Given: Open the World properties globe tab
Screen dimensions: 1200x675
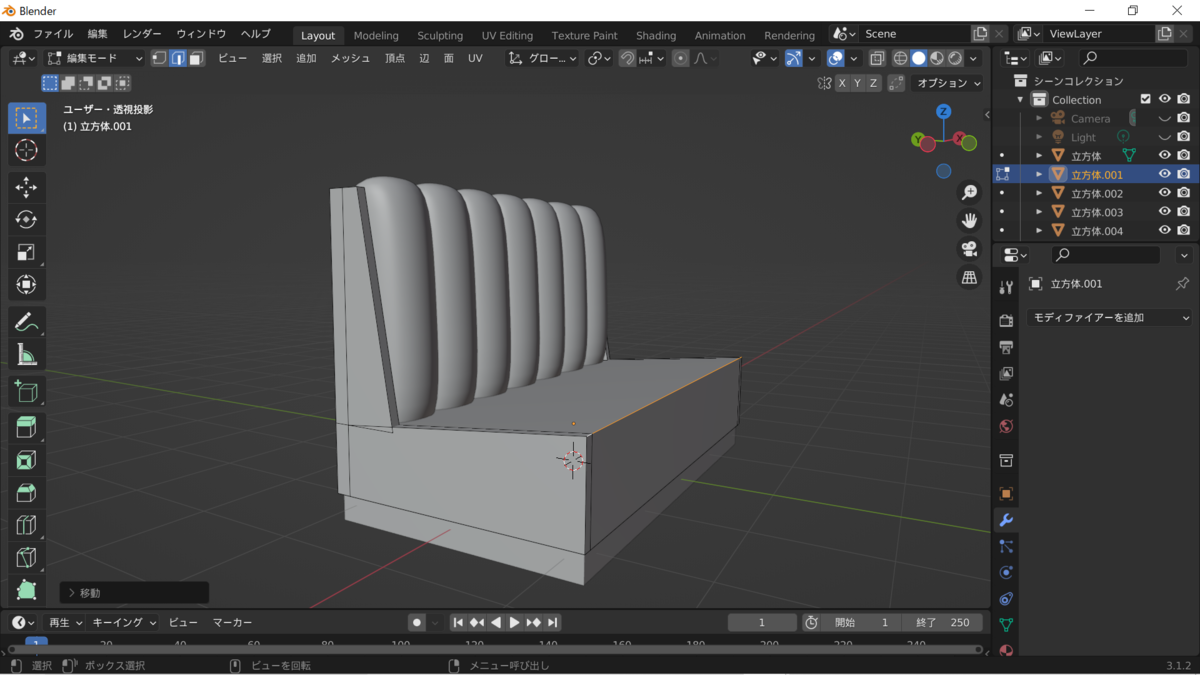Looking at the screenshot, I should [x=1006, y=426].
